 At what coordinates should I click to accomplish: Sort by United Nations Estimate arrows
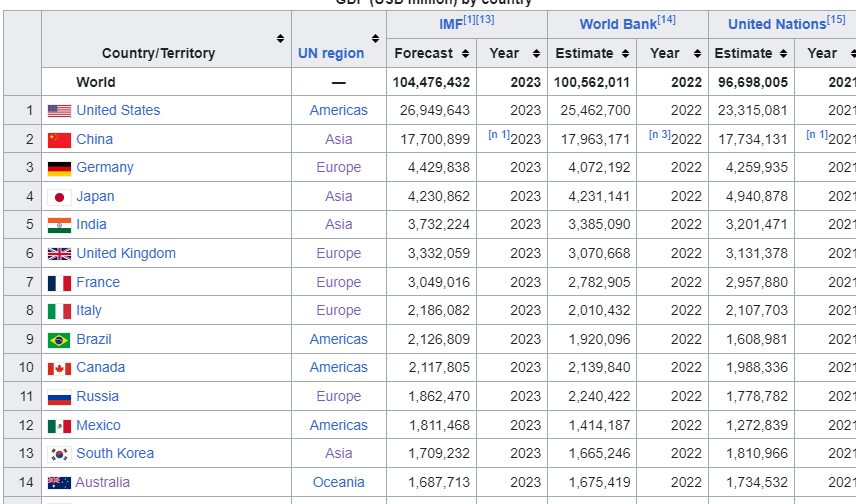[x=783, y=54]
